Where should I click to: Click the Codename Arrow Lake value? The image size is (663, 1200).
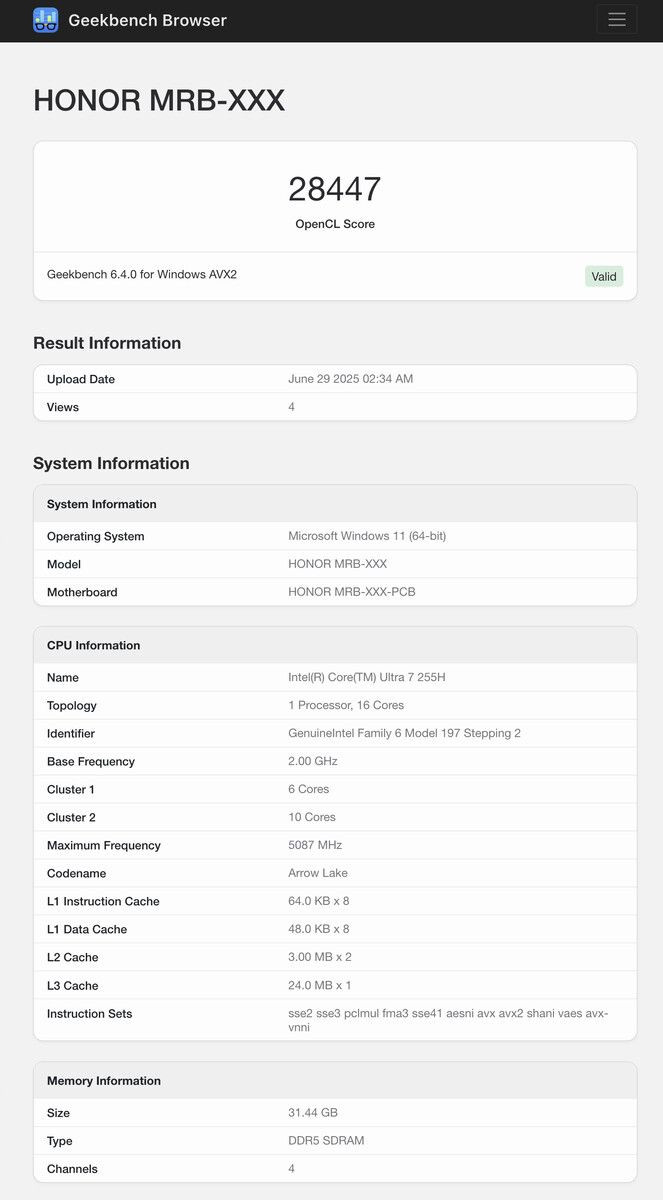pyautogui.click(x=318, y=873)
